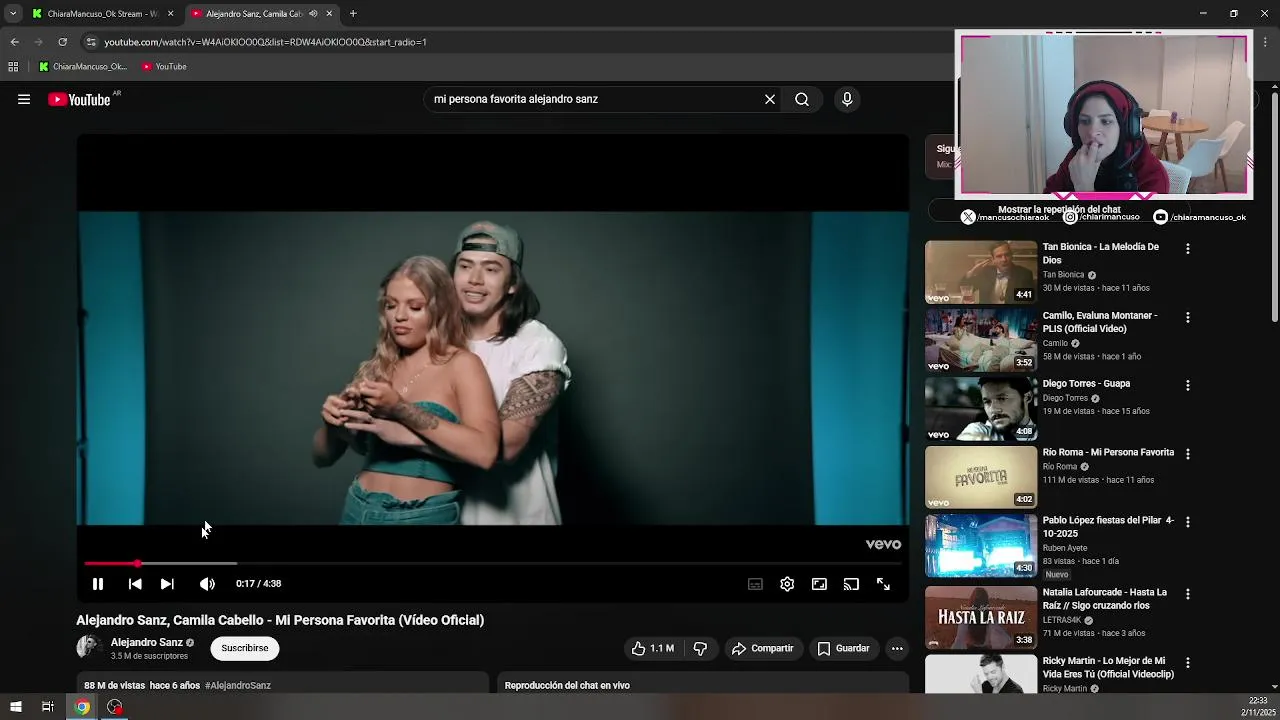Click the browser address bar URL
This screenshot has width=1280, height=720.
pos(265,42)
